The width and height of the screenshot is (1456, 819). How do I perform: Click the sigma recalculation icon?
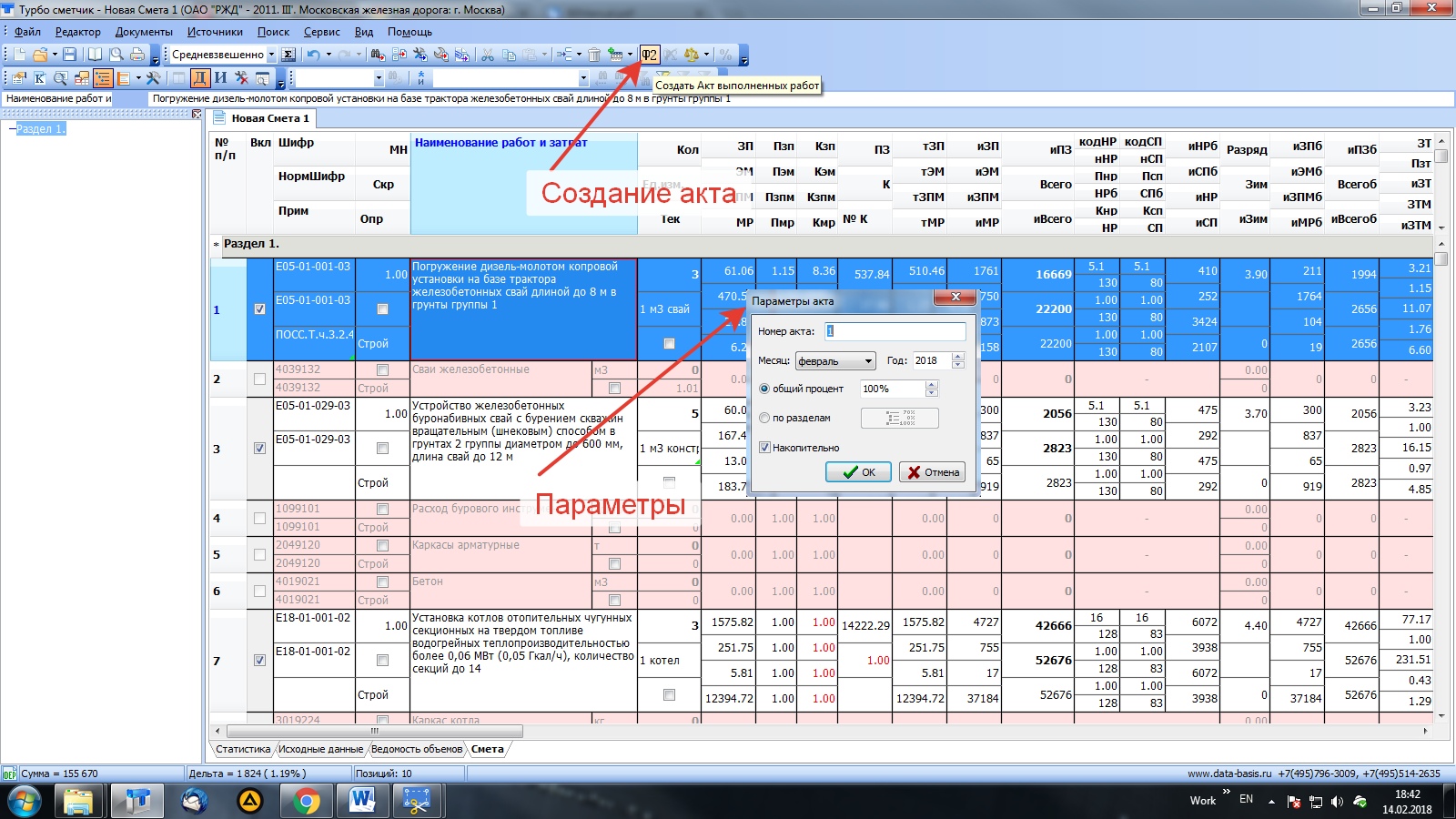(288, 55)
